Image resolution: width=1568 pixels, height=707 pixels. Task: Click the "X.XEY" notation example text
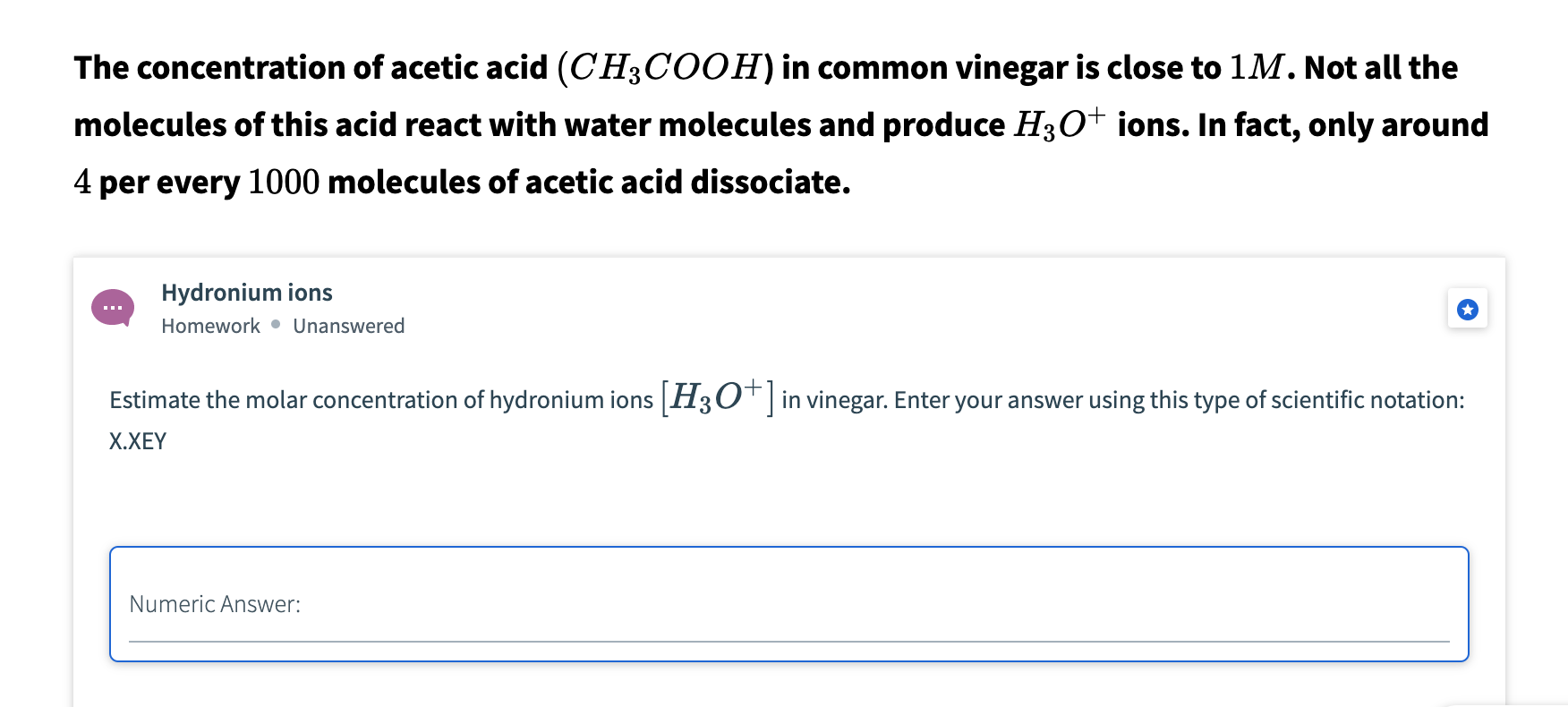click(138, 441)
